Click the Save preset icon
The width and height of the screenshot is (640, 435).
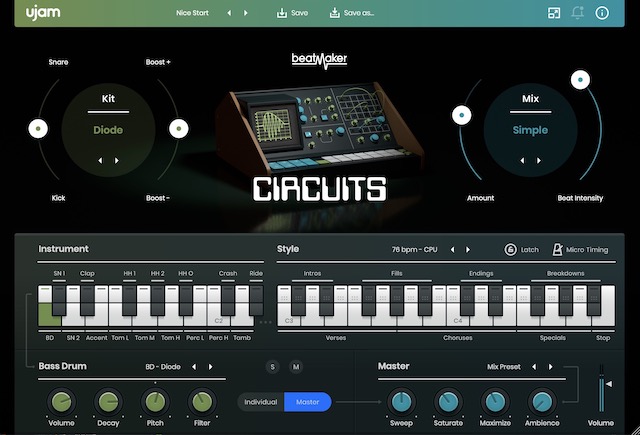(282, 13)
